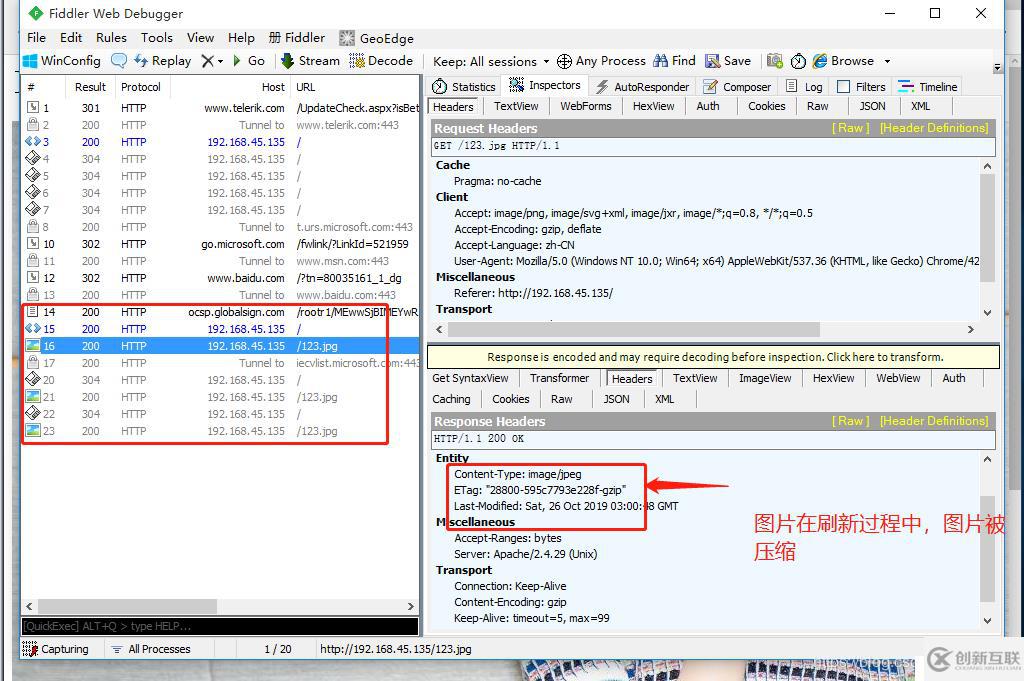Click Raw link in Request Headers
This screenshot has height=681, width=1024.
850,128
